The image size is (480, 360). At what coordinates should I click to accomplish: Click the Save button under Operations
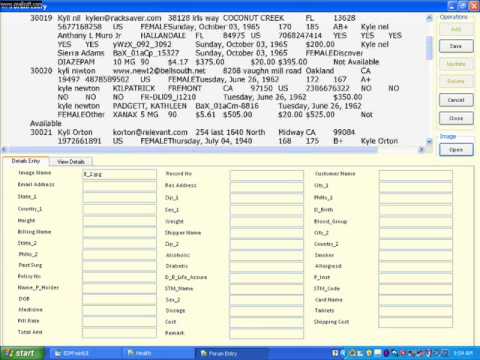(456, 46)
